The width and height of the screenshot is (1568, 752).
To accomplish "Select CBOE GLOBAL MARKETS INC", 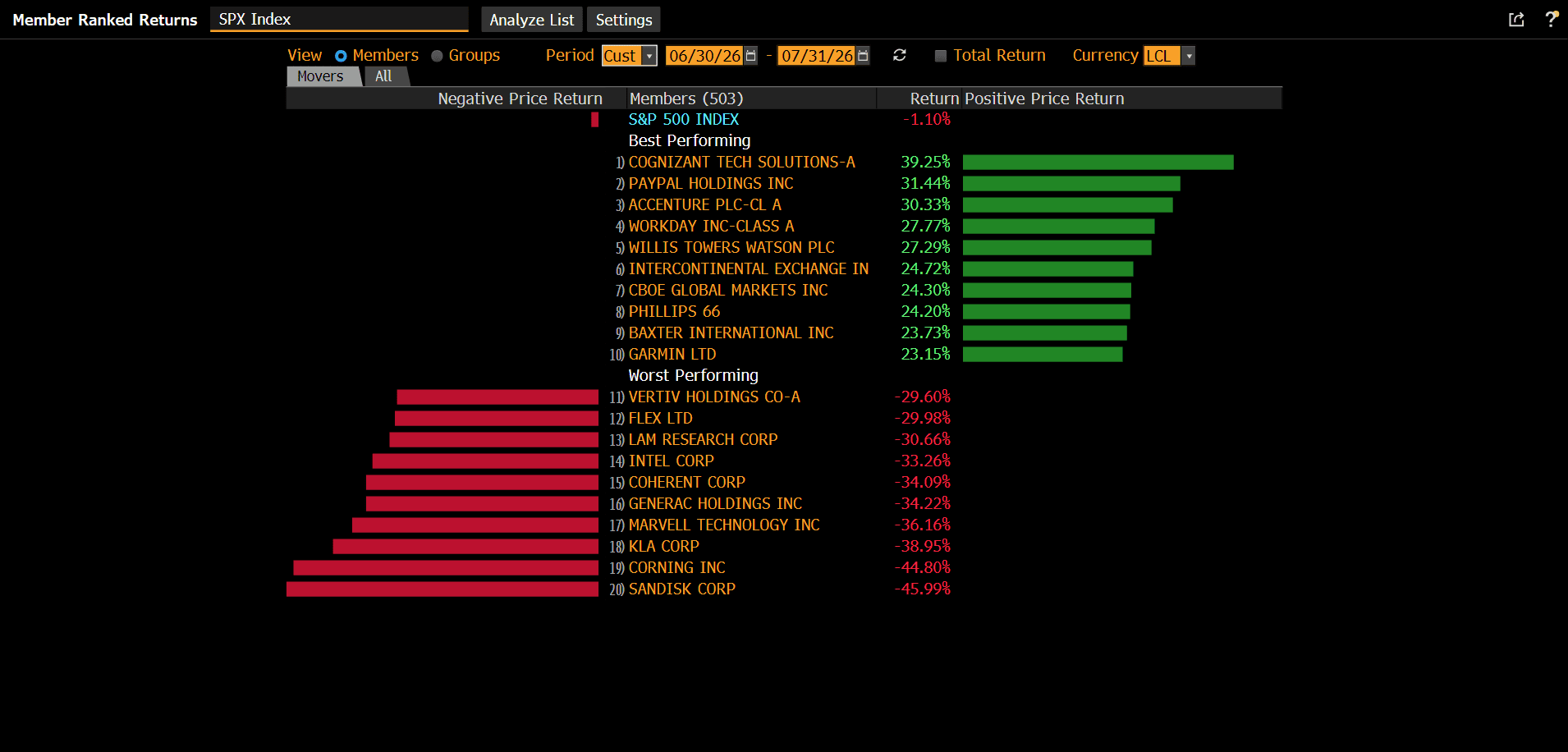I will click(728, 291).
